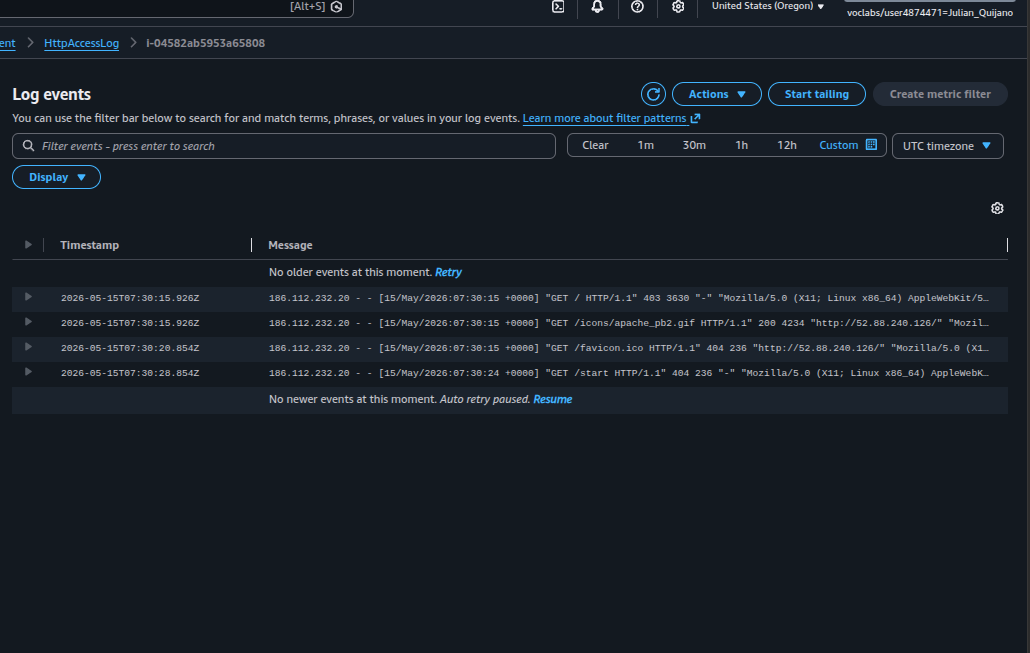Open the United States (Oregon) region selector

767,6
